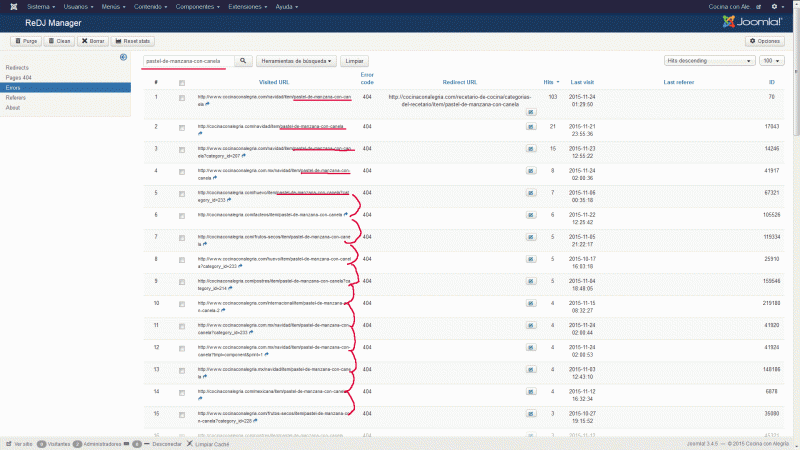Click Desconectar in the status bar
The width and height of the screenshot is (800, 450).
(x=163, y=444)
